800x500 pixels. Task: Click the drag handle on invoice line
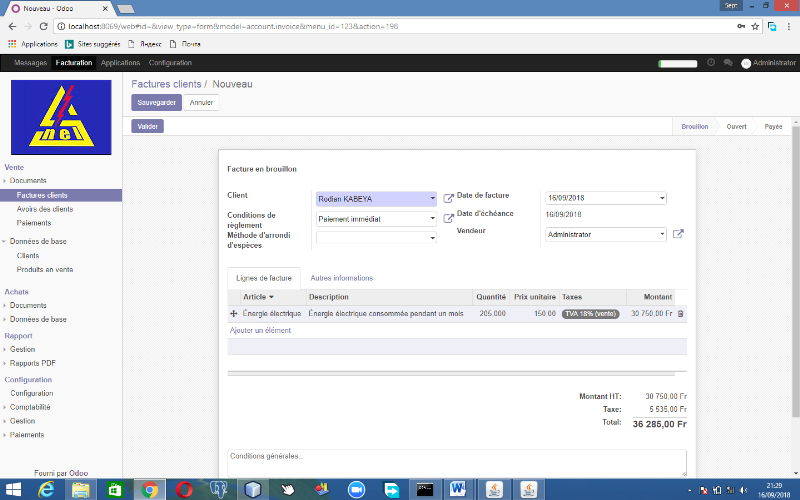[x=234, y=314]
